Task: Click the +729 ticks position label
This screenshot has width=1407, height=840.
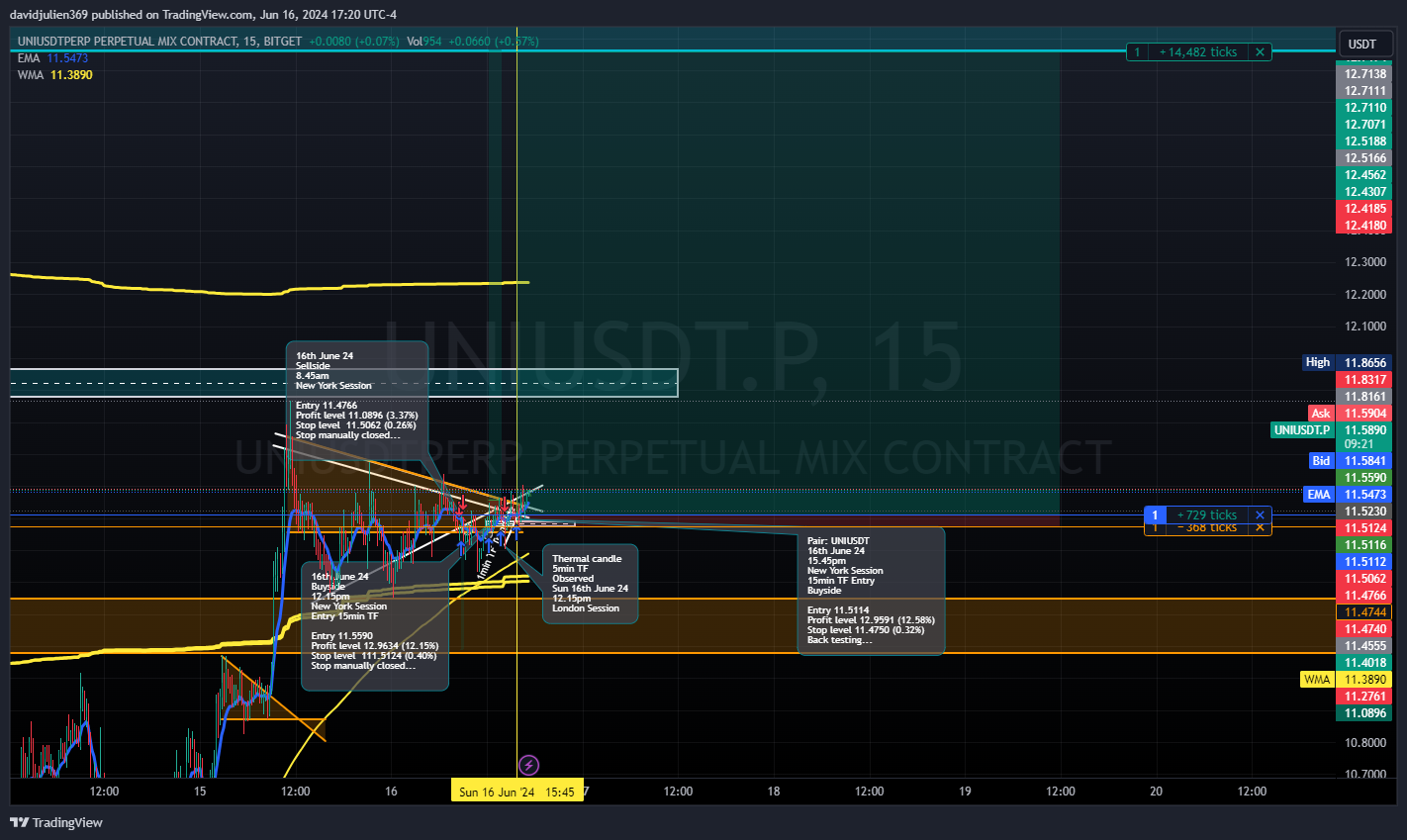Action: point(1206,514)
